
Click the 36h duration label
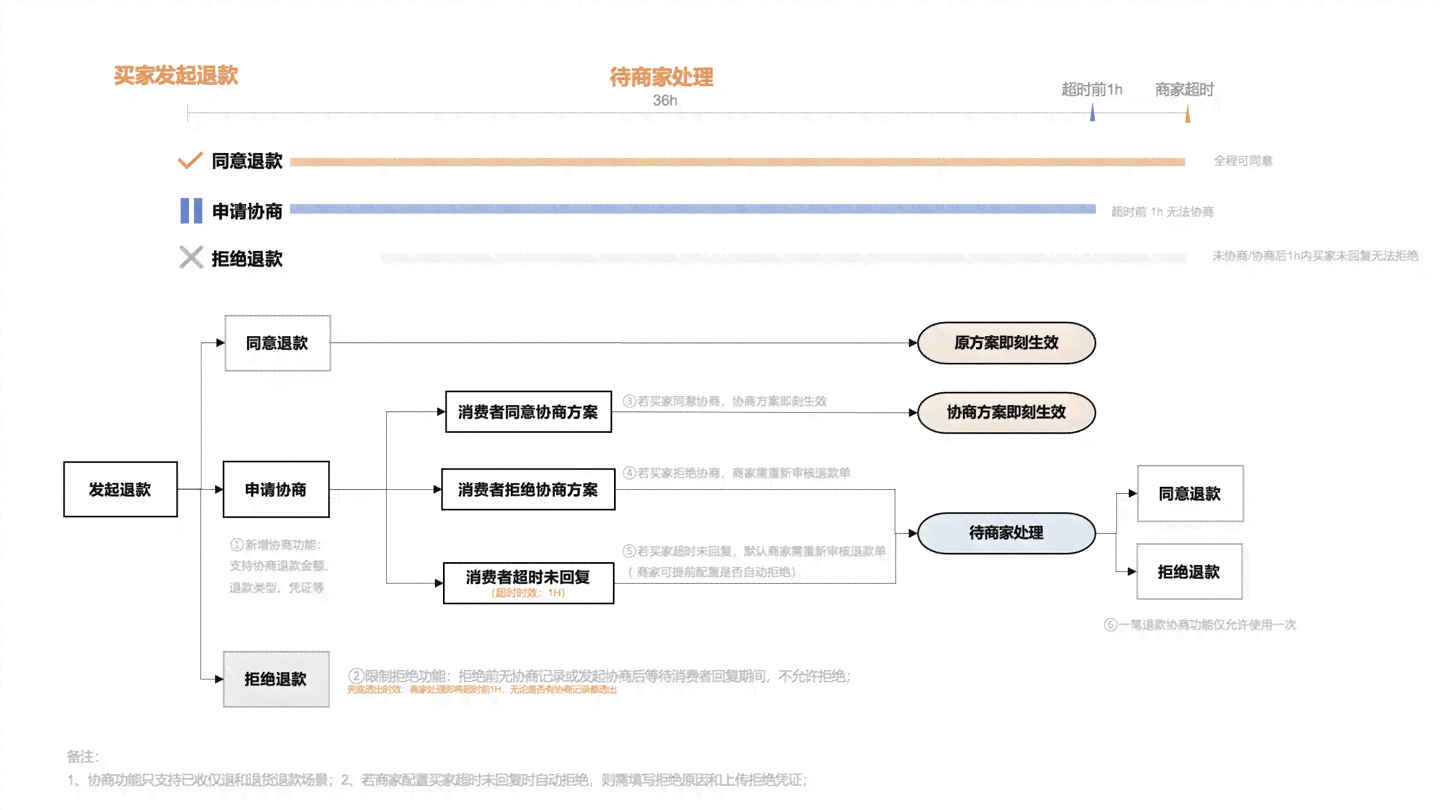pos(665,100)
